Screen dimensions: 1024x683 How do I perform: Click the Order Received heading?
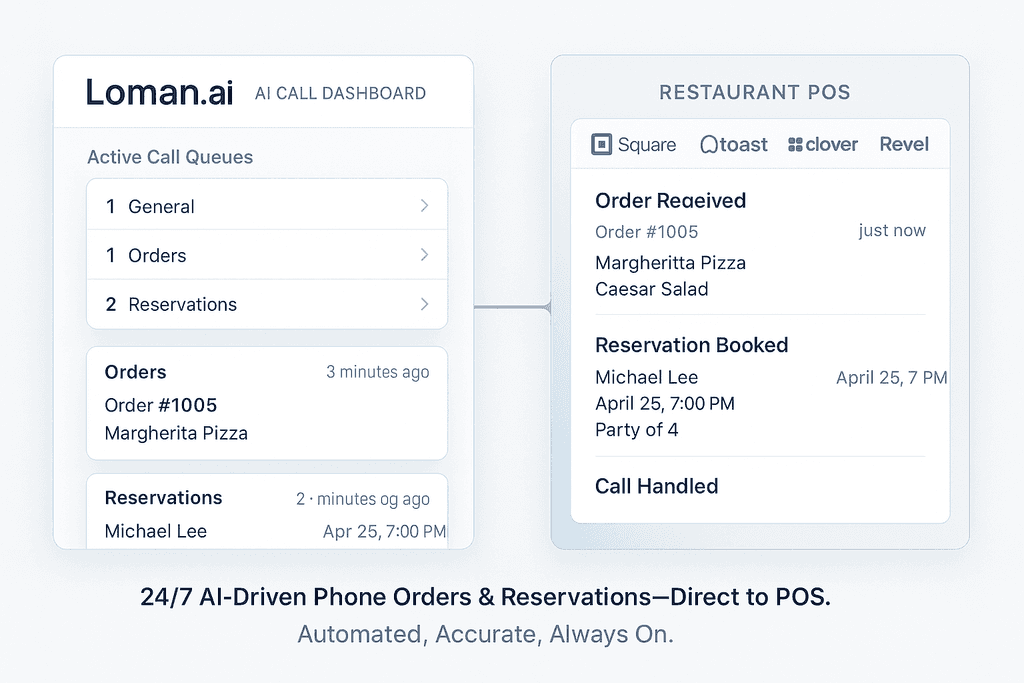(x=670, y=200)
